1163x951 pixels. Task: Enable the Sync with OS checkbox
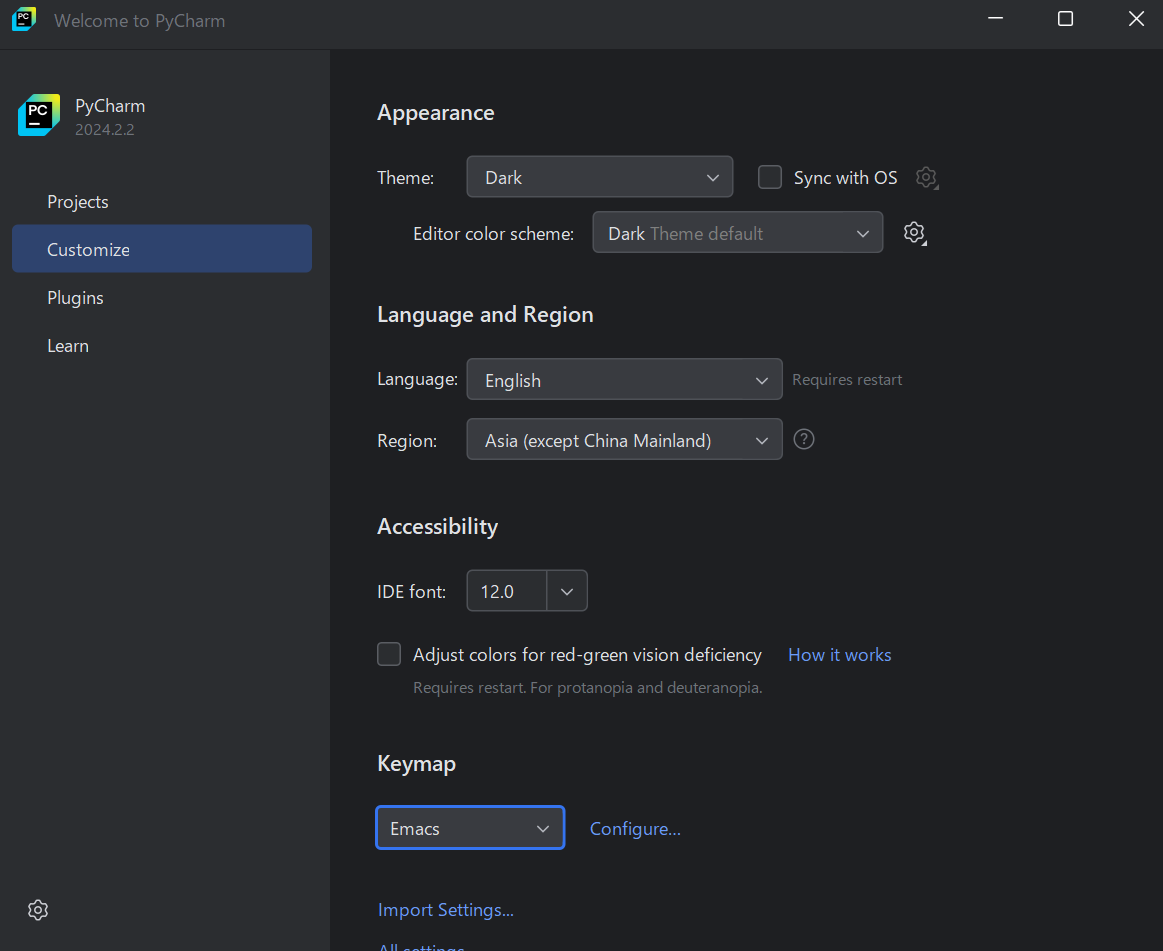pyautogui.click(x=770, y=177)
